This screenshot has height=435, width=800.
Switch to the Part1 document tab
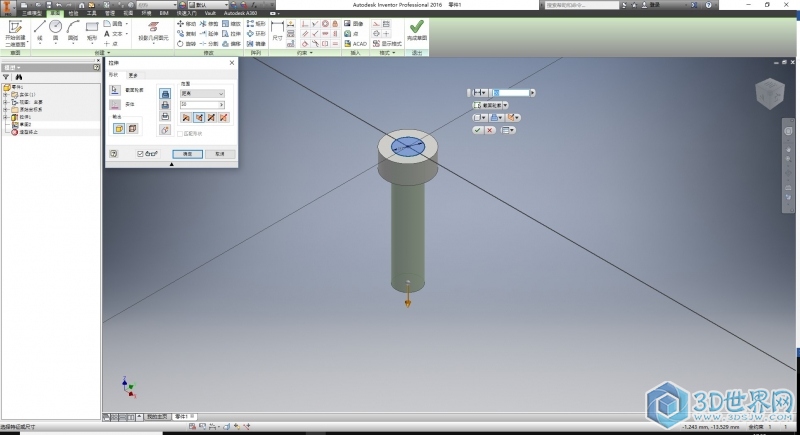pyautogui.click(x=184, y=417)
